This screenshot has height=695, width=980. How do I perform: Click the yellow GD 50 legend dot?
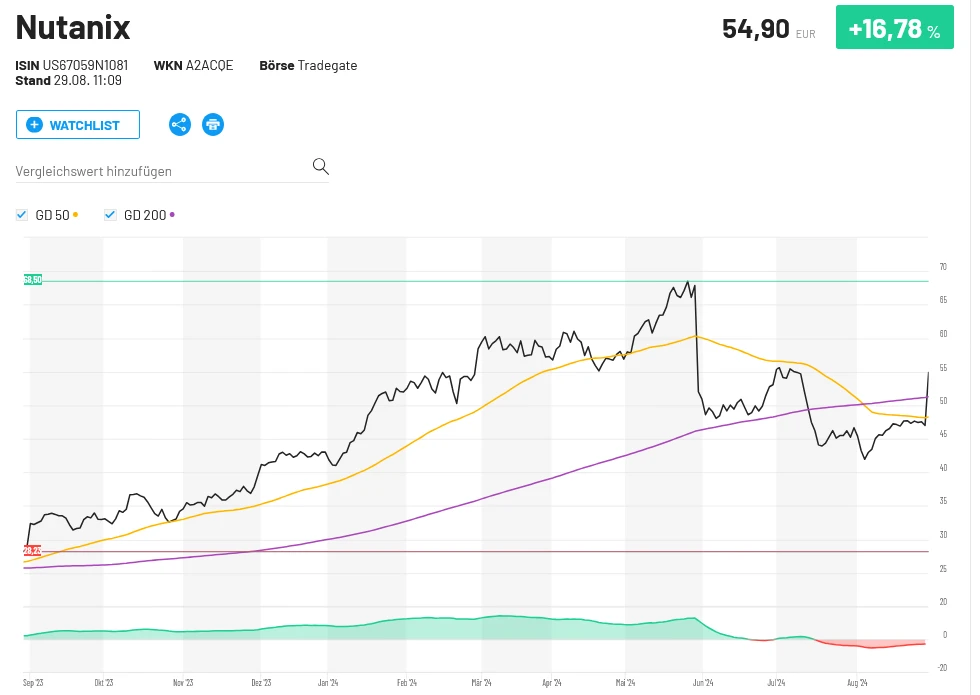pos(76,214)
